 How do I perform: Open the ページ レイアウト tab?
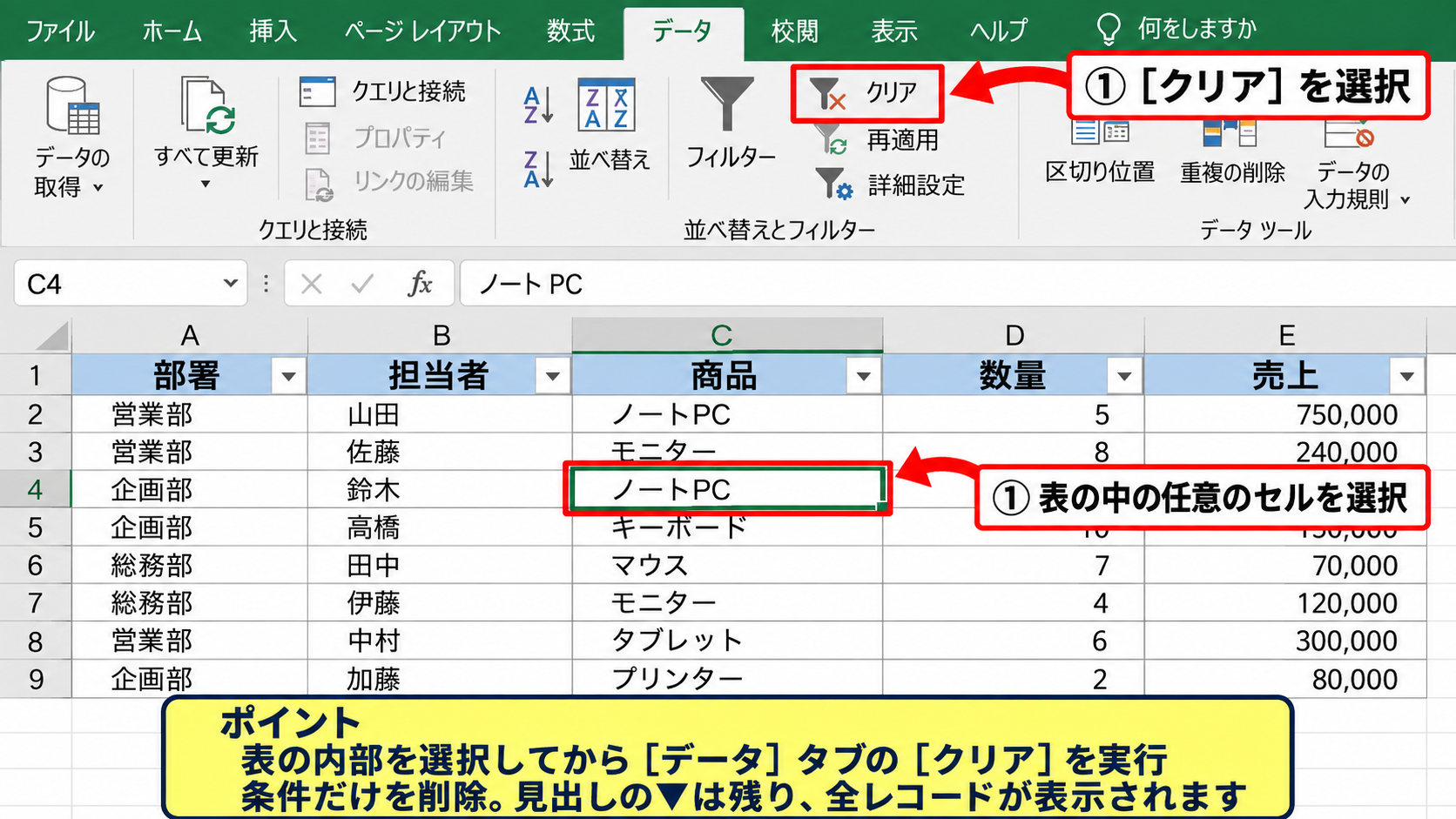coord(422,31)
